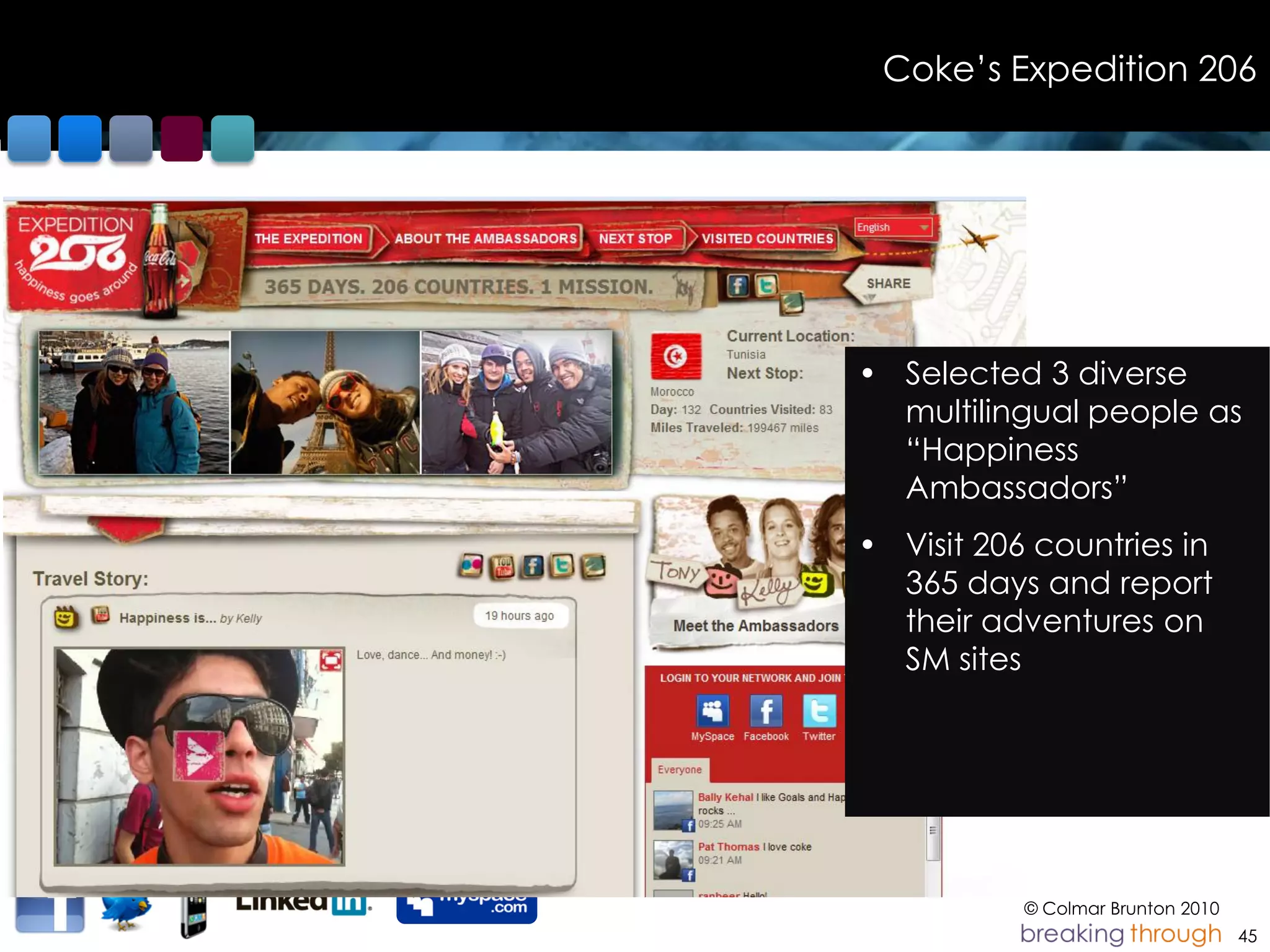Click smiley icon beside Happiness is post
This screenshot has height=952, width=1270.
coord(65,617)
